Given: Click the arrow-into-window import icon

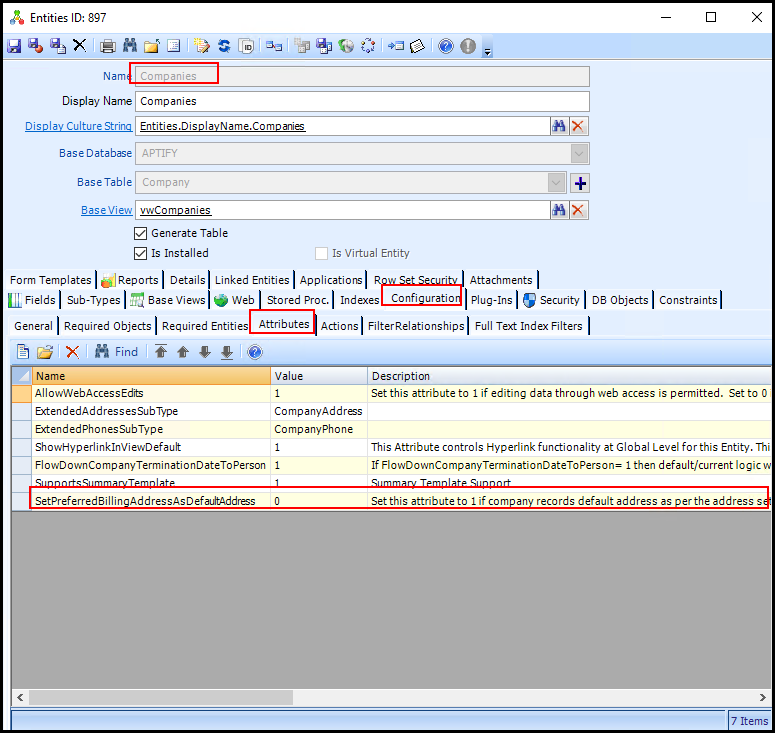Looking at the screenshot, I should [395, 46].
